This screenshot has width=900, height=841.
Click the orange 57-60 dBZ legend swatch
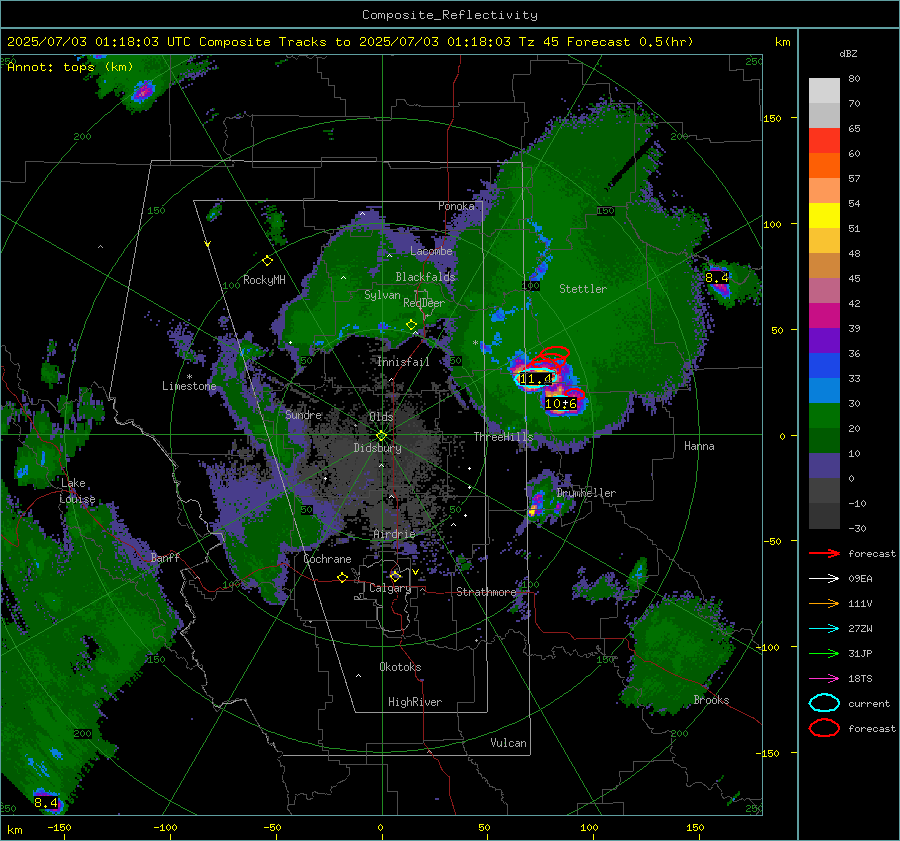coord(824,166)
